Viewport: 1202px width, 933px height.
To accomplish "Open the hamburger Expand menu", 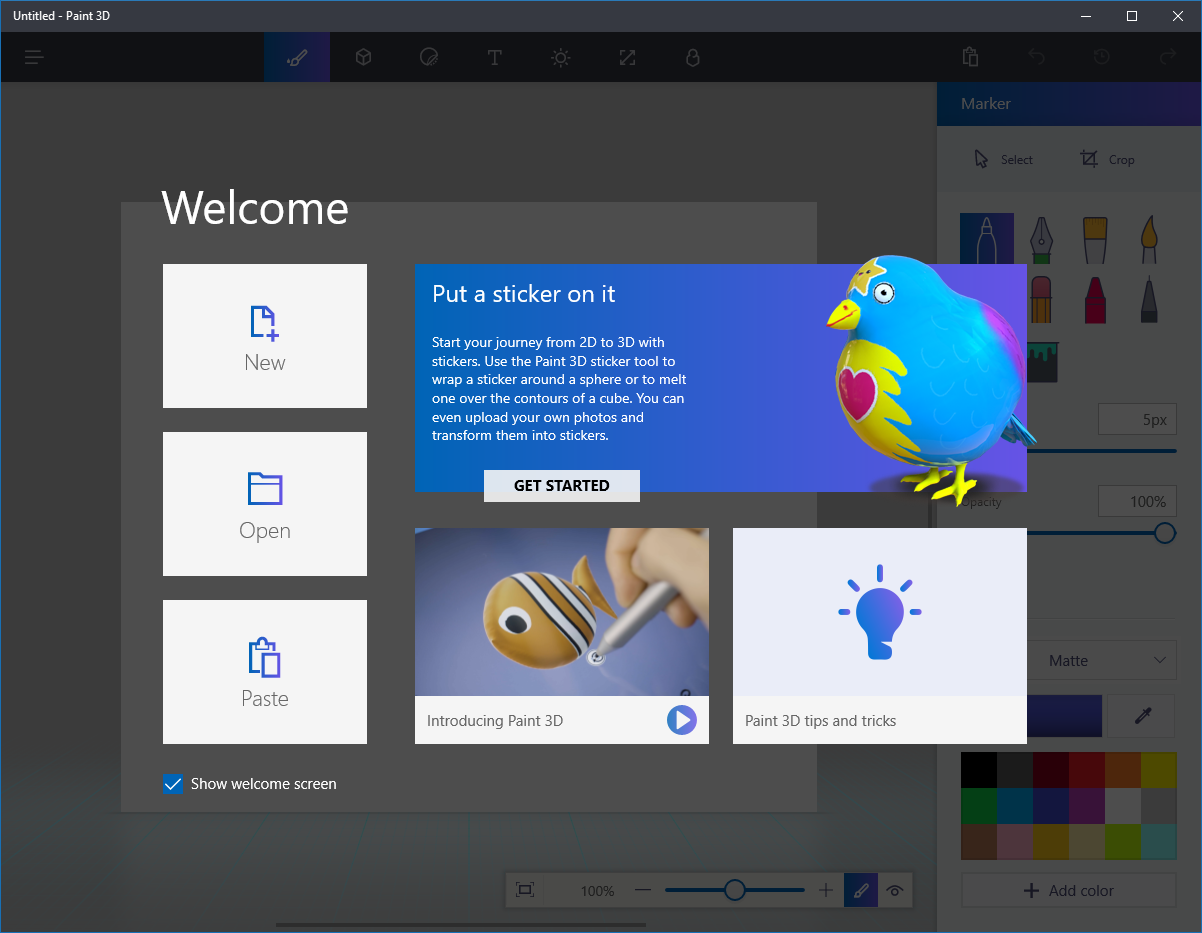I will tap(34, 57).
